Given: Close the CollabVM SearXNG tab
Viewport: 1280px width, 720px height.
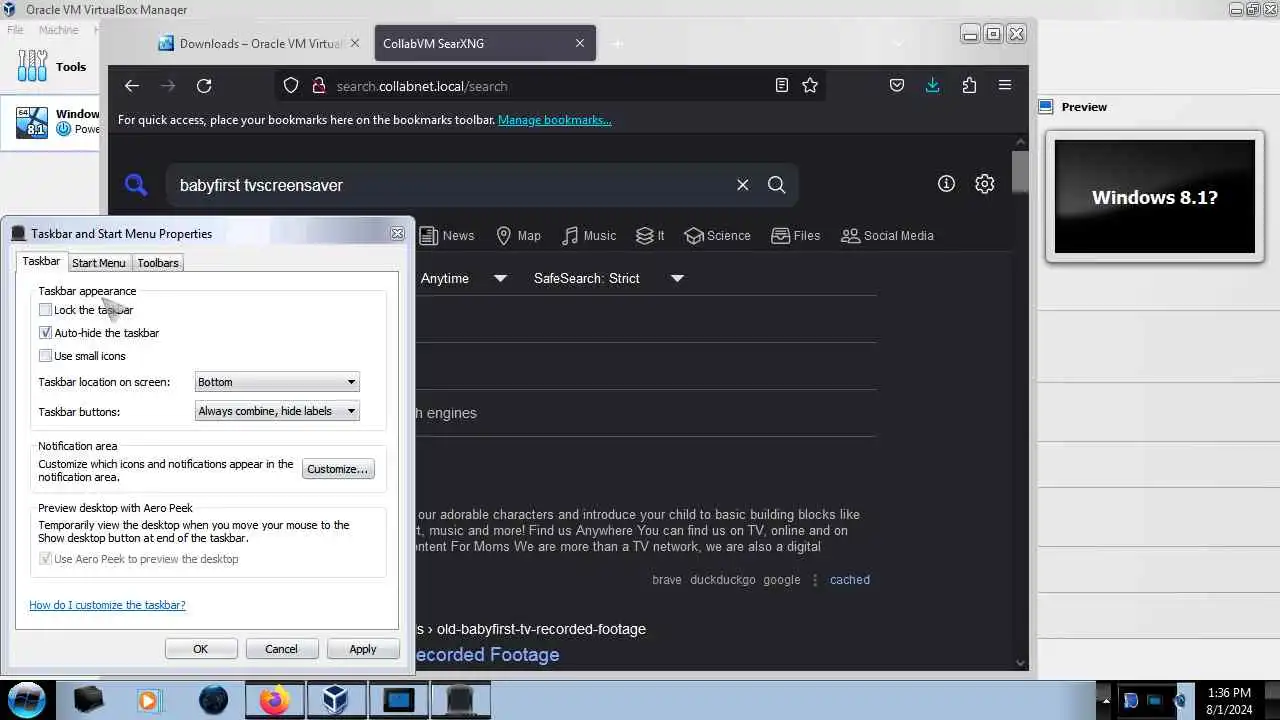Looking at the screenshot, I should tap(580, 44).
